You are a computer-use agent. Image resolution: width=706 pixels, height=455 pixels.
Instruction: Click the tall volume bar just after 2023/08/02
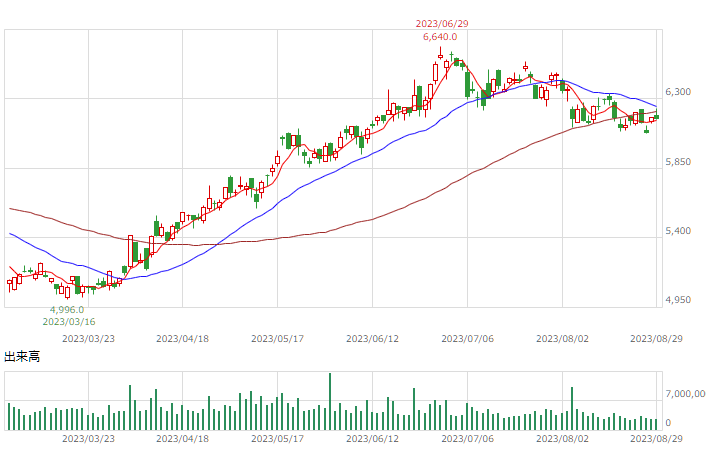(x=572, y=409)
